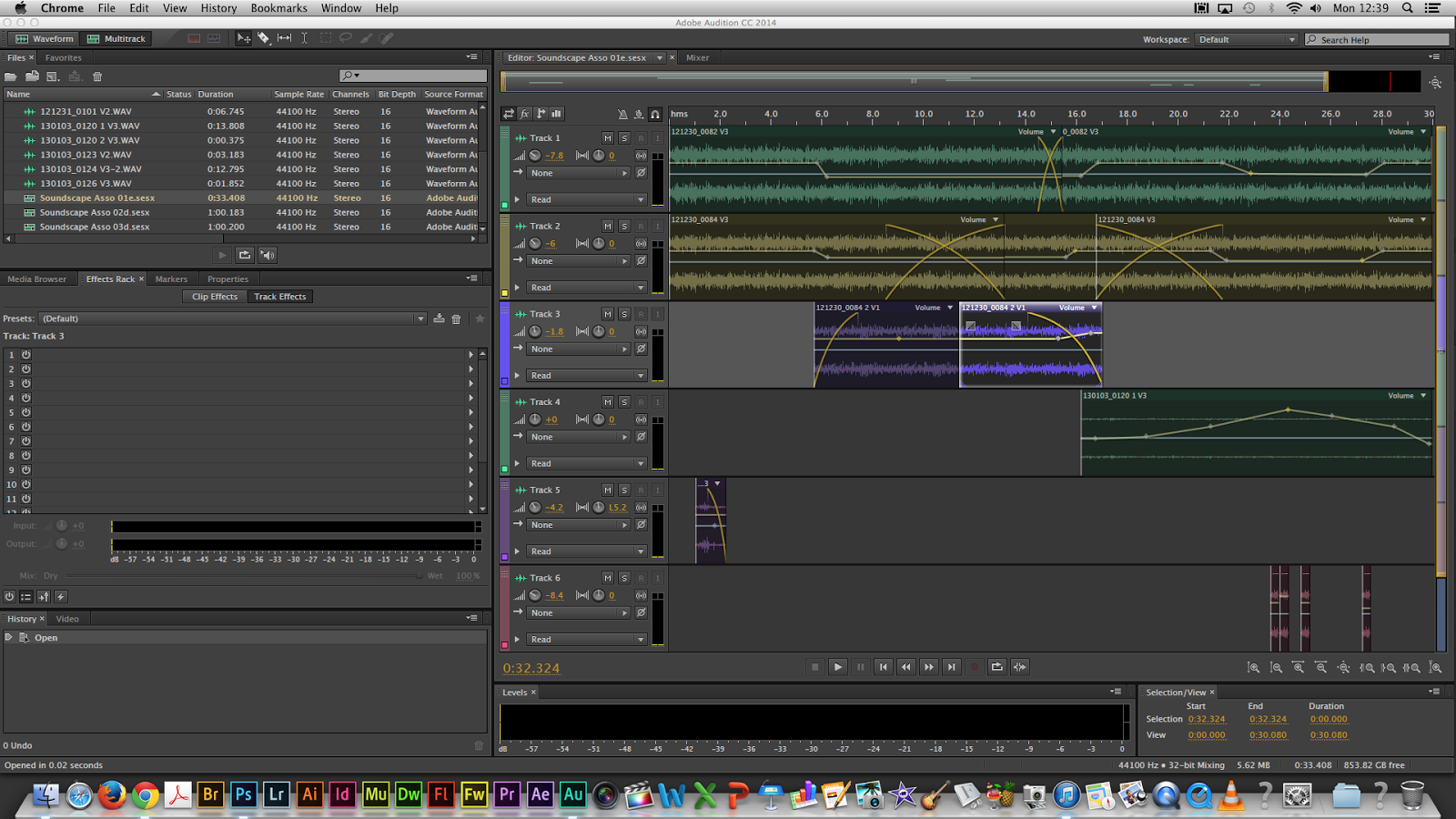
Task: Switch to Waveform view
Action: pyautogui.click(x=45, y=38)
